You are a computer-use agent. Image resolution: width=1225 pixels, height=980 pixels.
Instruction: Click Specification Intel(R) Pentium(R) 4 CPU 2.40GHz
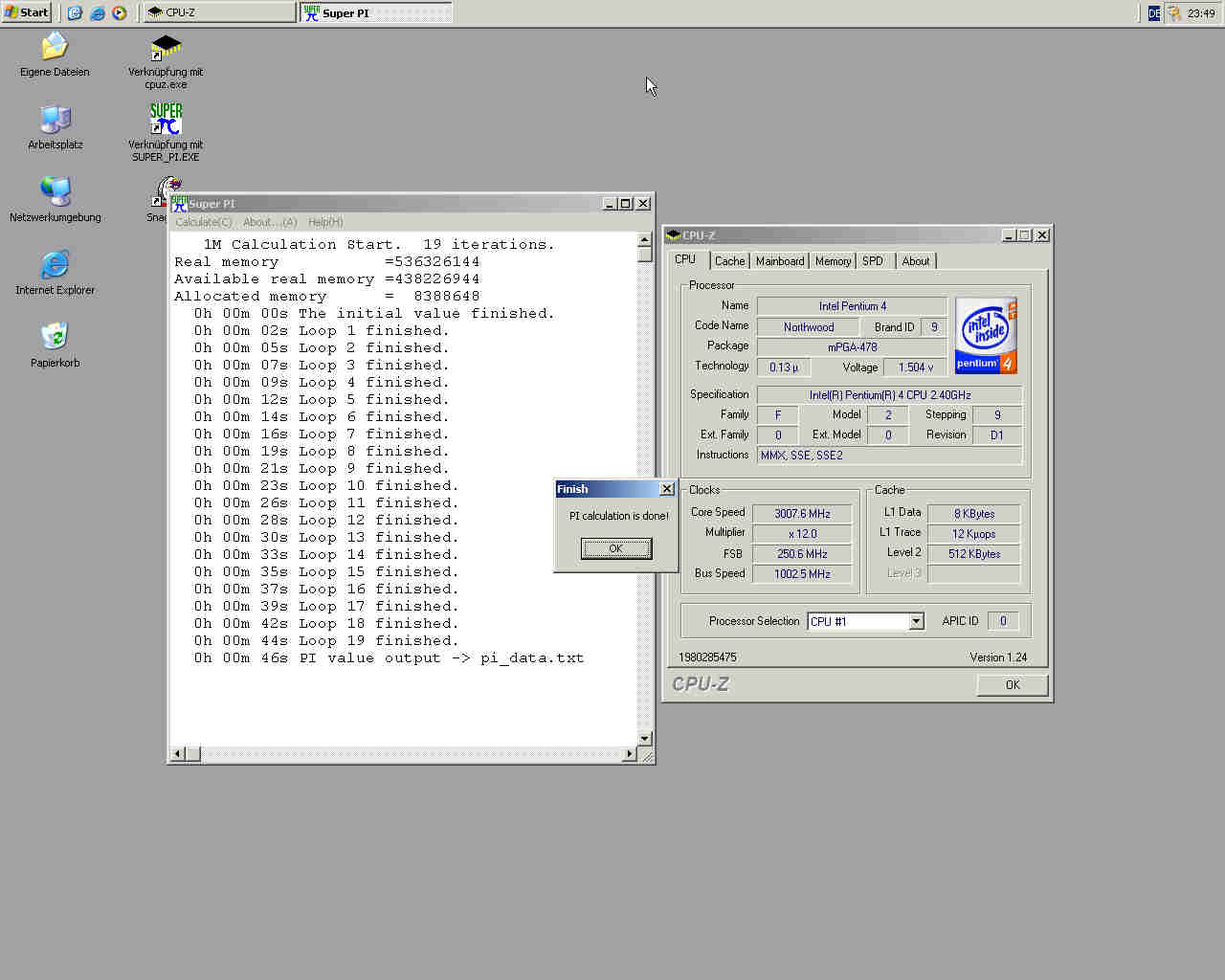click(x=889, y=395)
